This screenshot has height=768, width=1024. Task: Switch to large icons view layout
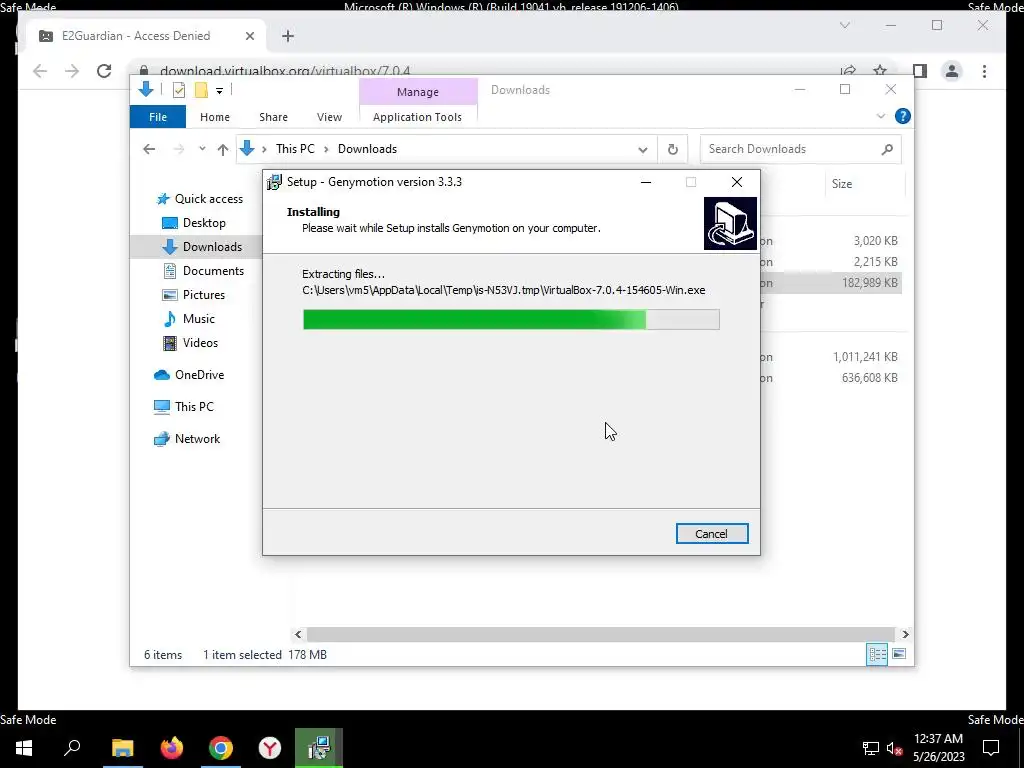tap(899, 654)
